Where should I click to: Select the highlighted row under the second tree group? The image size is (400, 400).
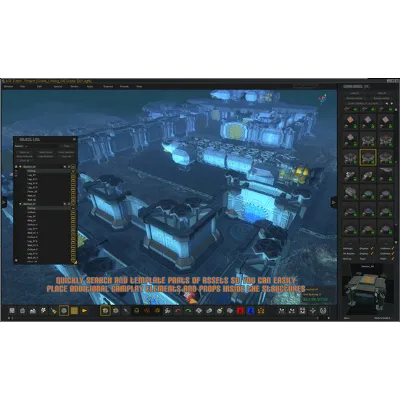point(49,208)
